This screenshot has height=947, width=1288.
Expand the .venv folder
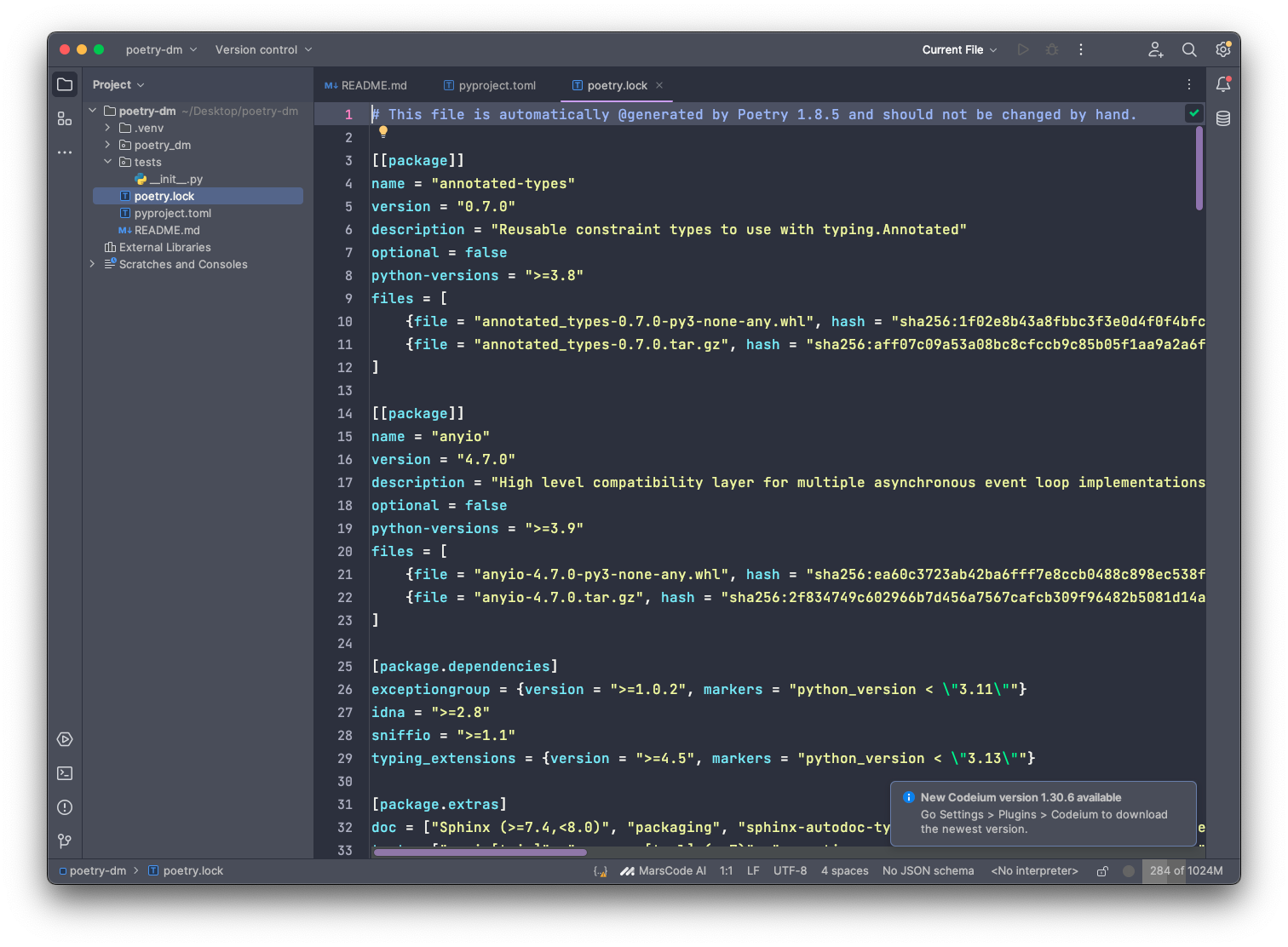click(108, 128)
